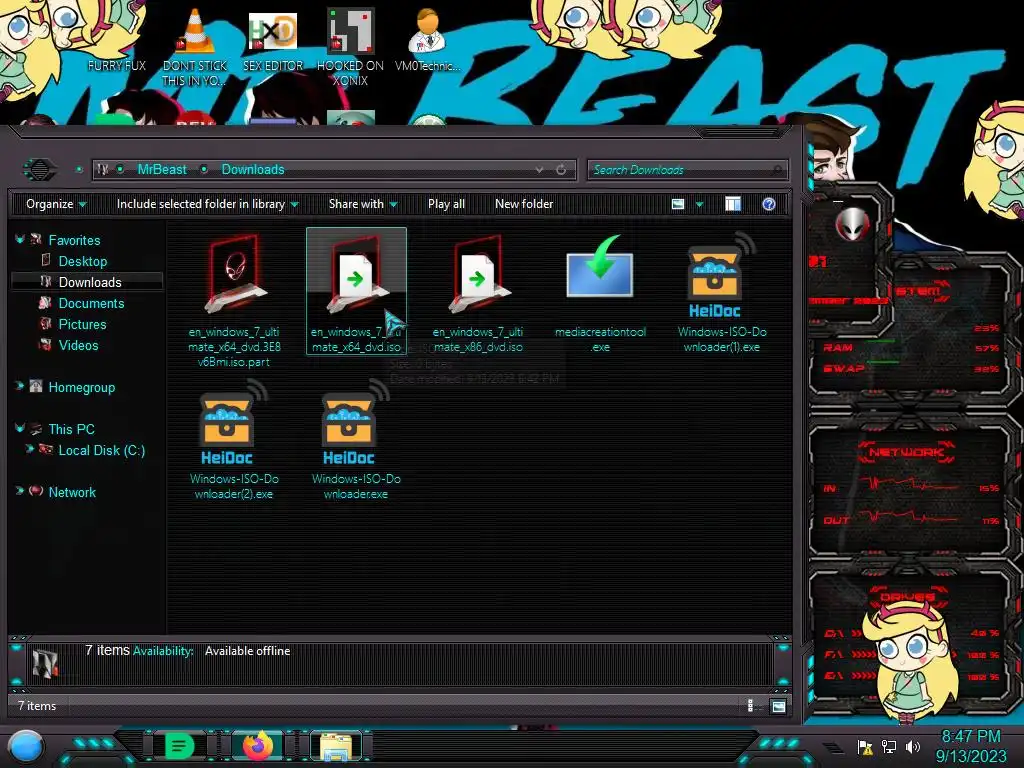Select mediacreationtool.exe icon

point(600,266)
